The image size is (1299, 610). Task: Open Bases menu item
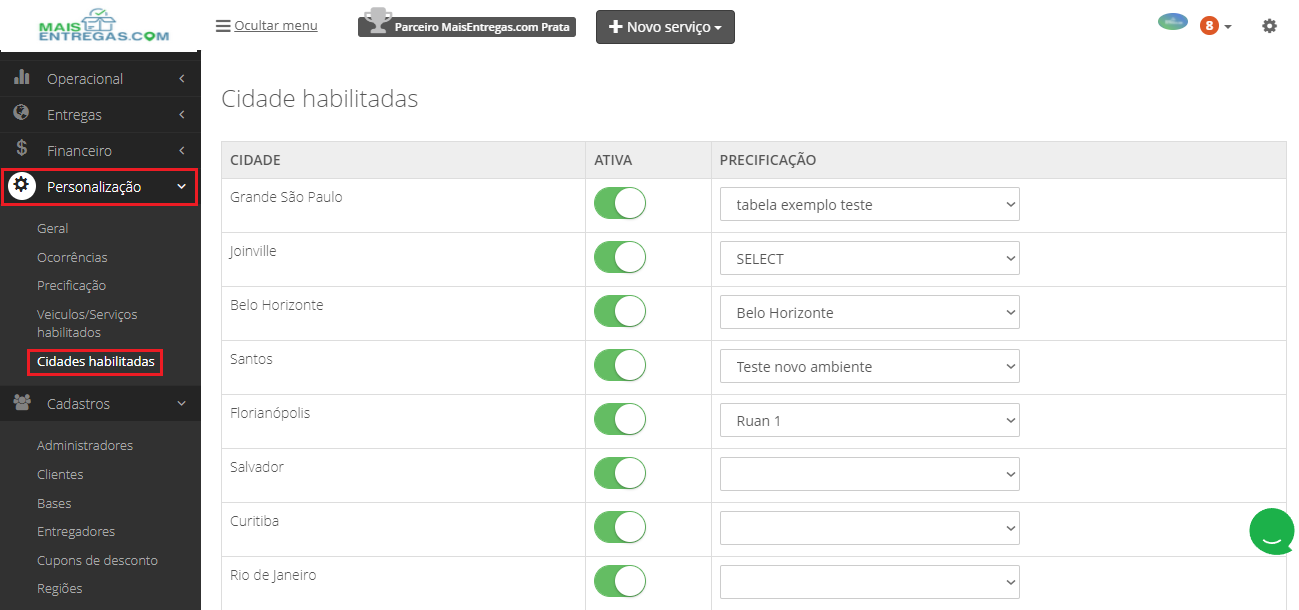coord(54,503)
